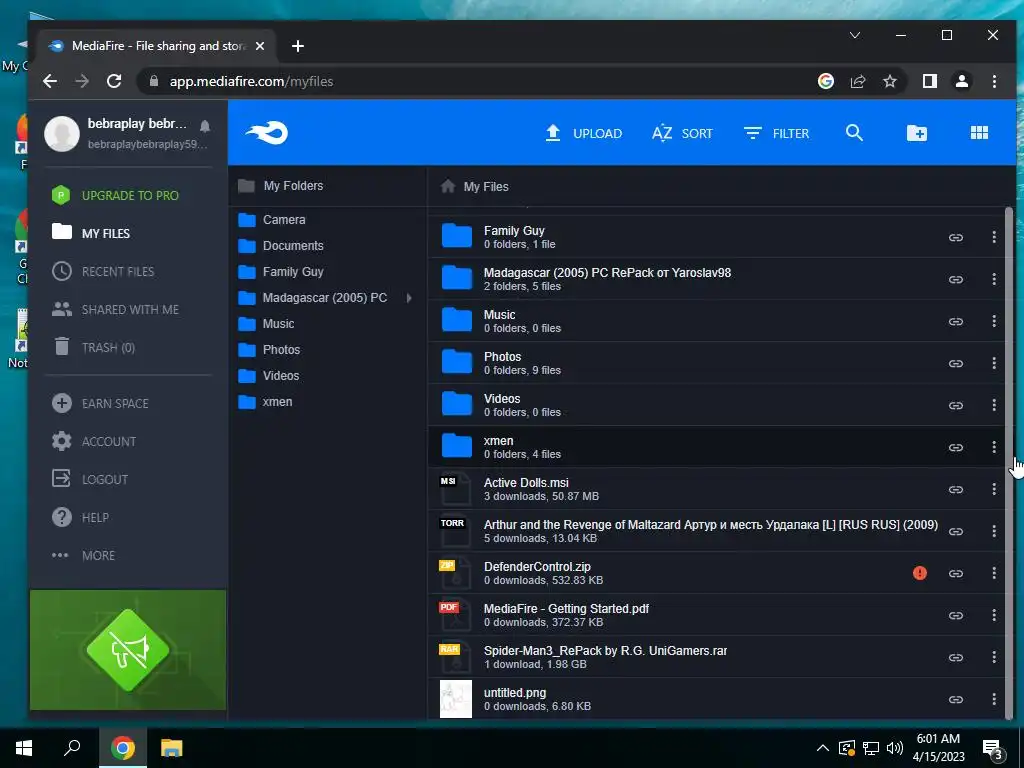
Task: Click the My Folders header
Action: click(281, 185)
